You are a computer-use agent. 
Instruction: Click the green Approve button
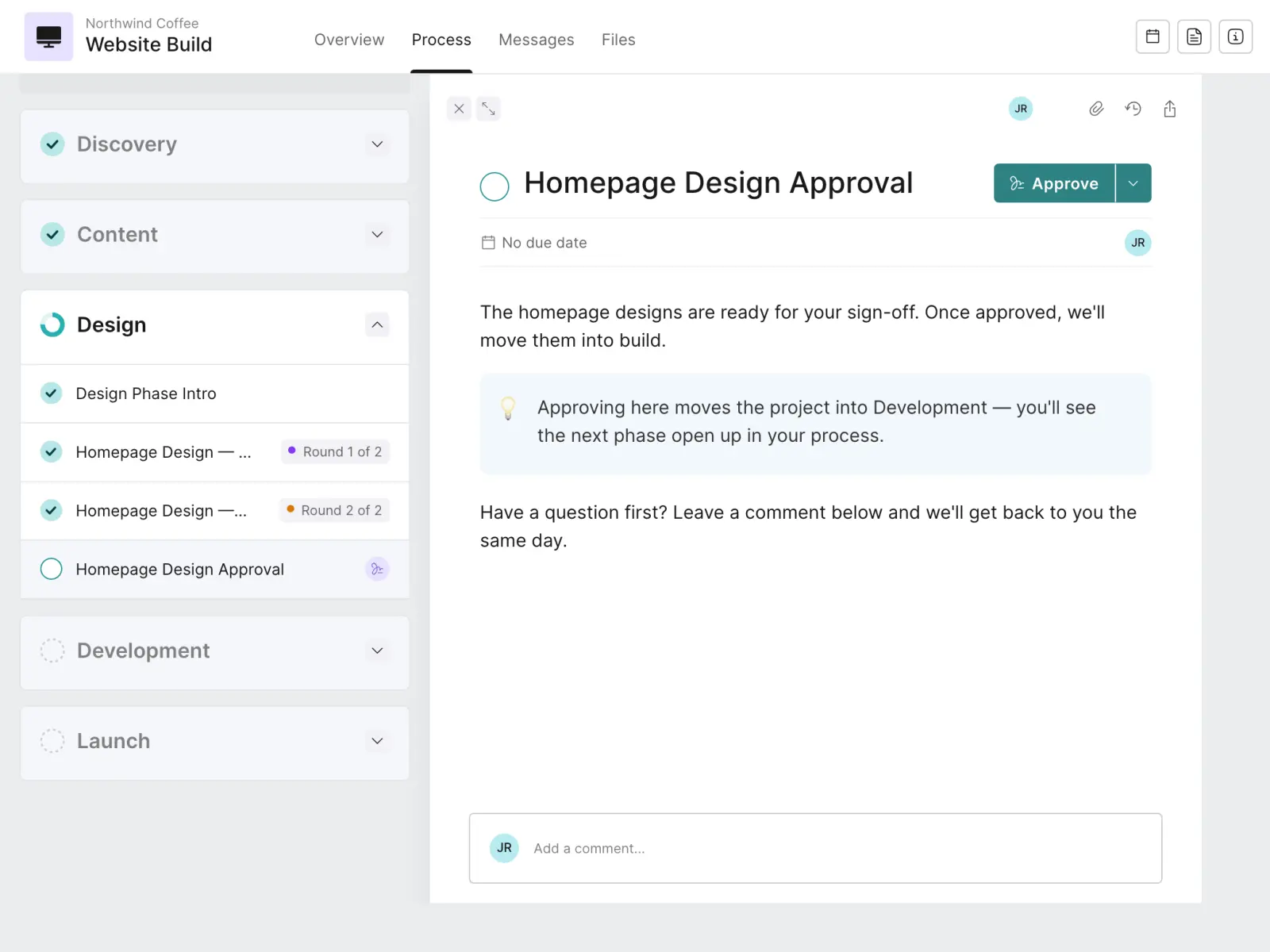[1054, 183]
